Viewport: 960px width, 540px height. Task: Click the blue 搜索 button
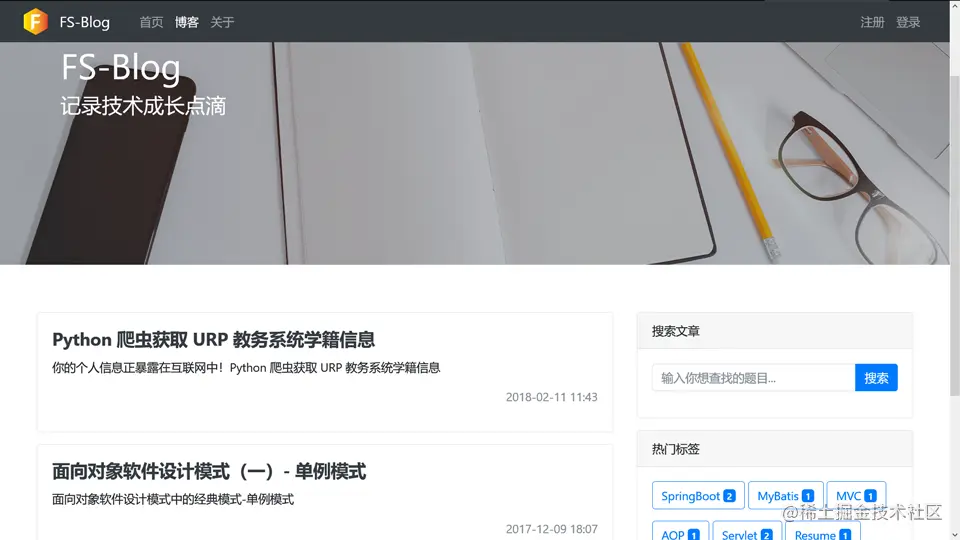coord(876,378)
